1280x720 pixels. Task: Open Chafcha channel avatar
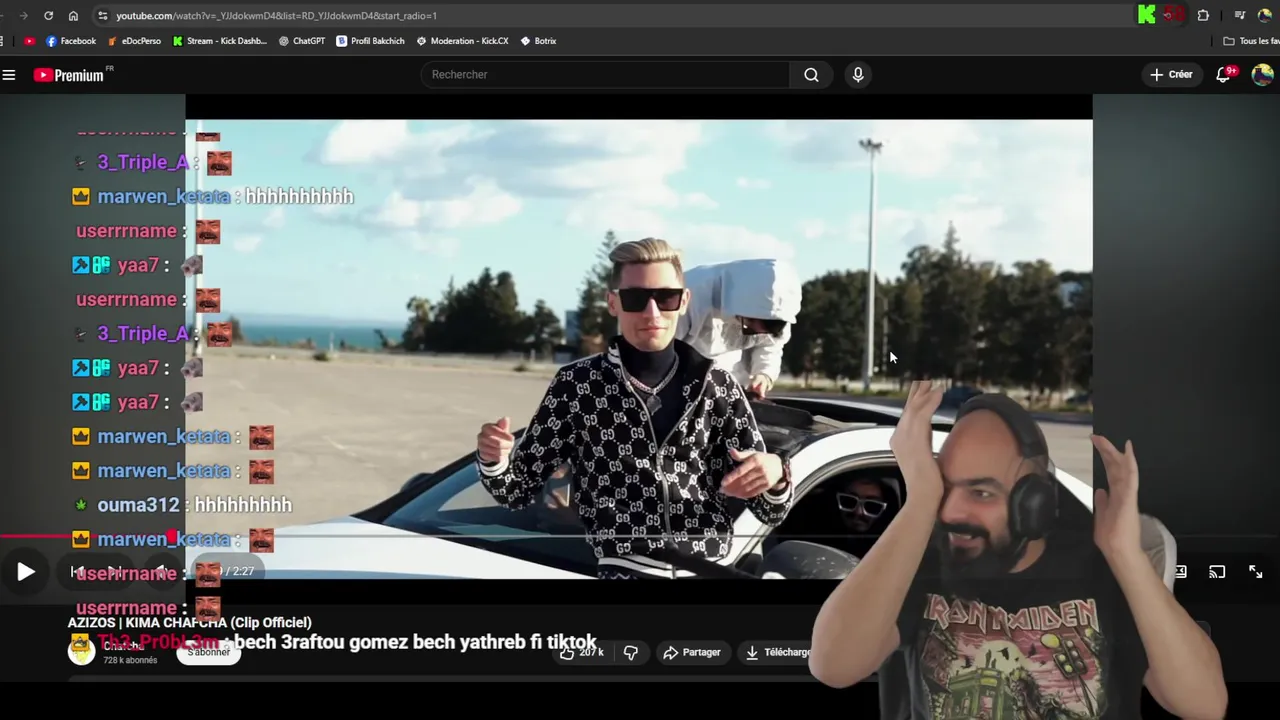tap(81, 652)
